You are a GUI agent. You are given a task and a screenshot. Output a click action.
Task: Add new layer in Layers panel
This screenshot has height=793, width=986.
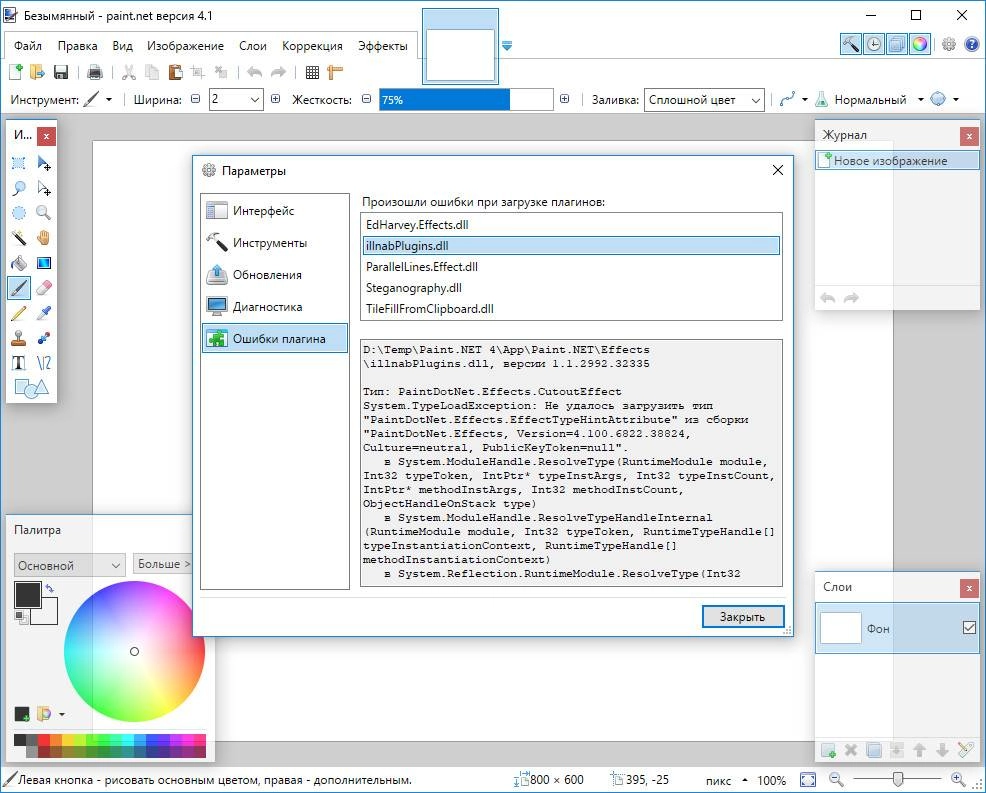coord(829,750)
